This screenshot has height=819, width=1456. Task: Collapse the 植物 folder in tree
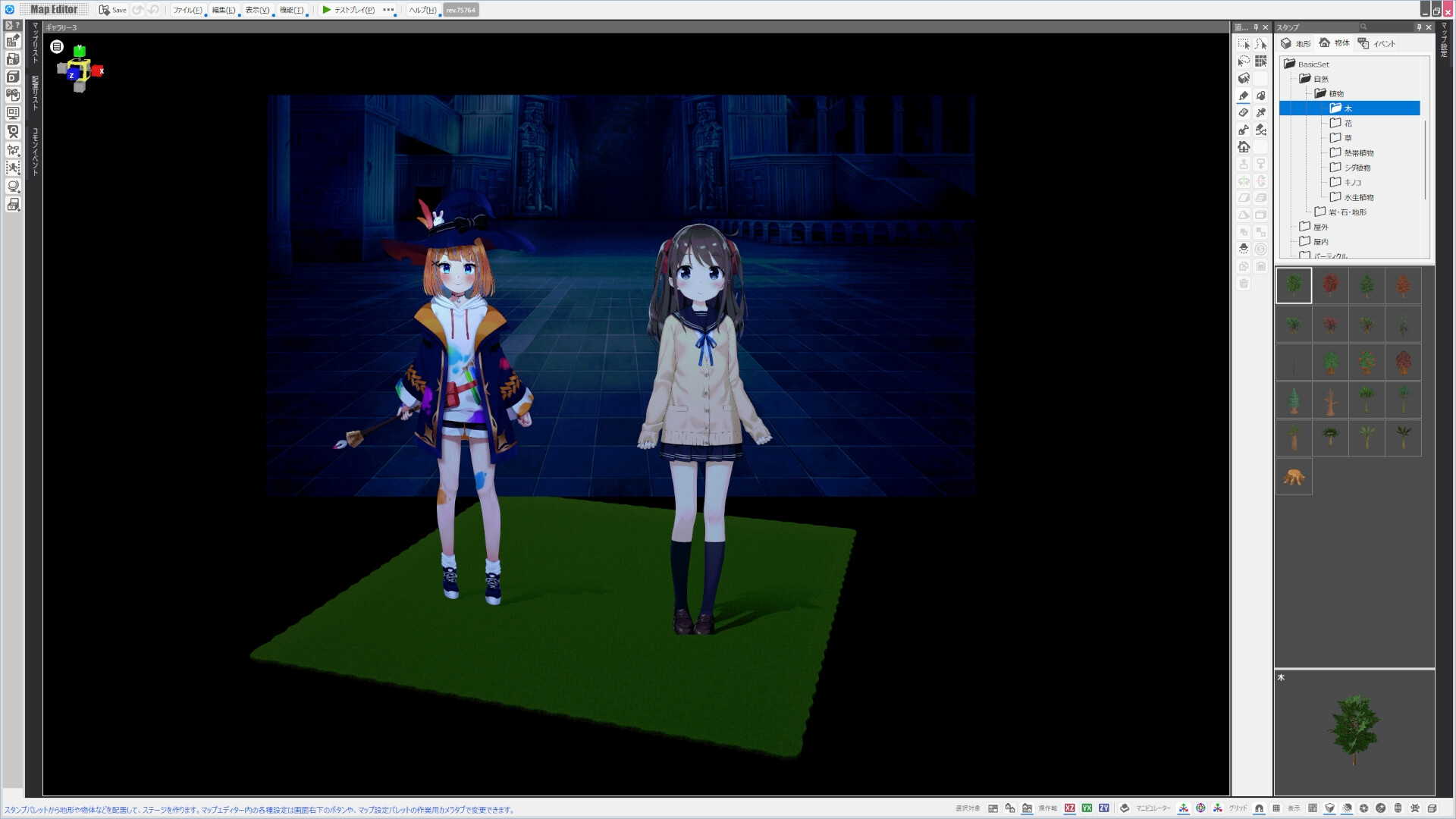click(x=1320, y=93)
